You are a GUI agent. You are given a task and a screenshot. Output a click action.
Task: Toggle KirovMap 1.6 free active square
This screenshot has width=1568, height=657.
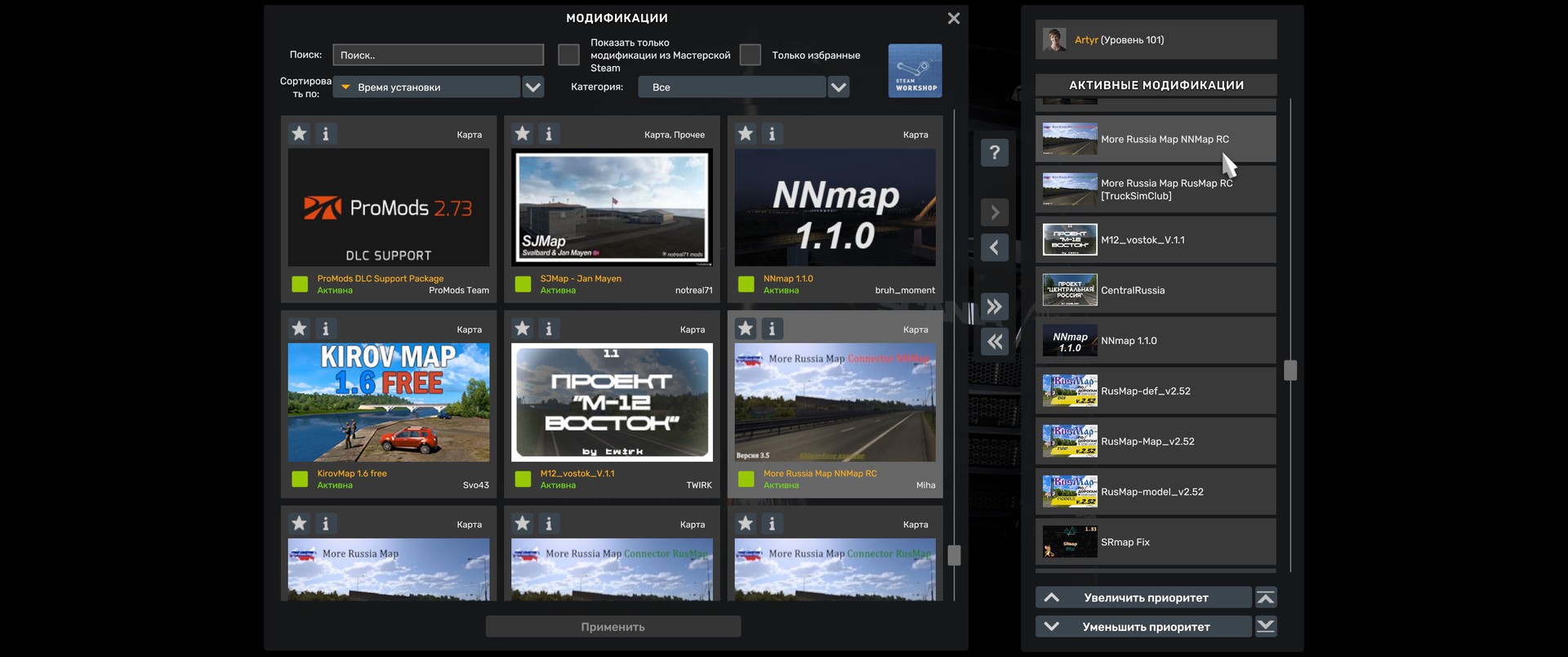click(x=300, y=479)
